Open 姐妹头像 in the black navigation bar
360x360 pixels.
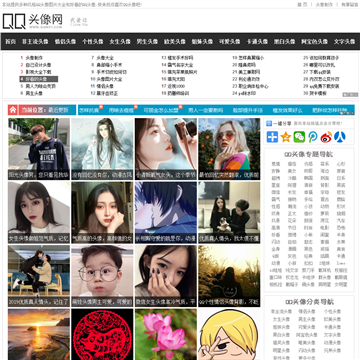(202, 42)
